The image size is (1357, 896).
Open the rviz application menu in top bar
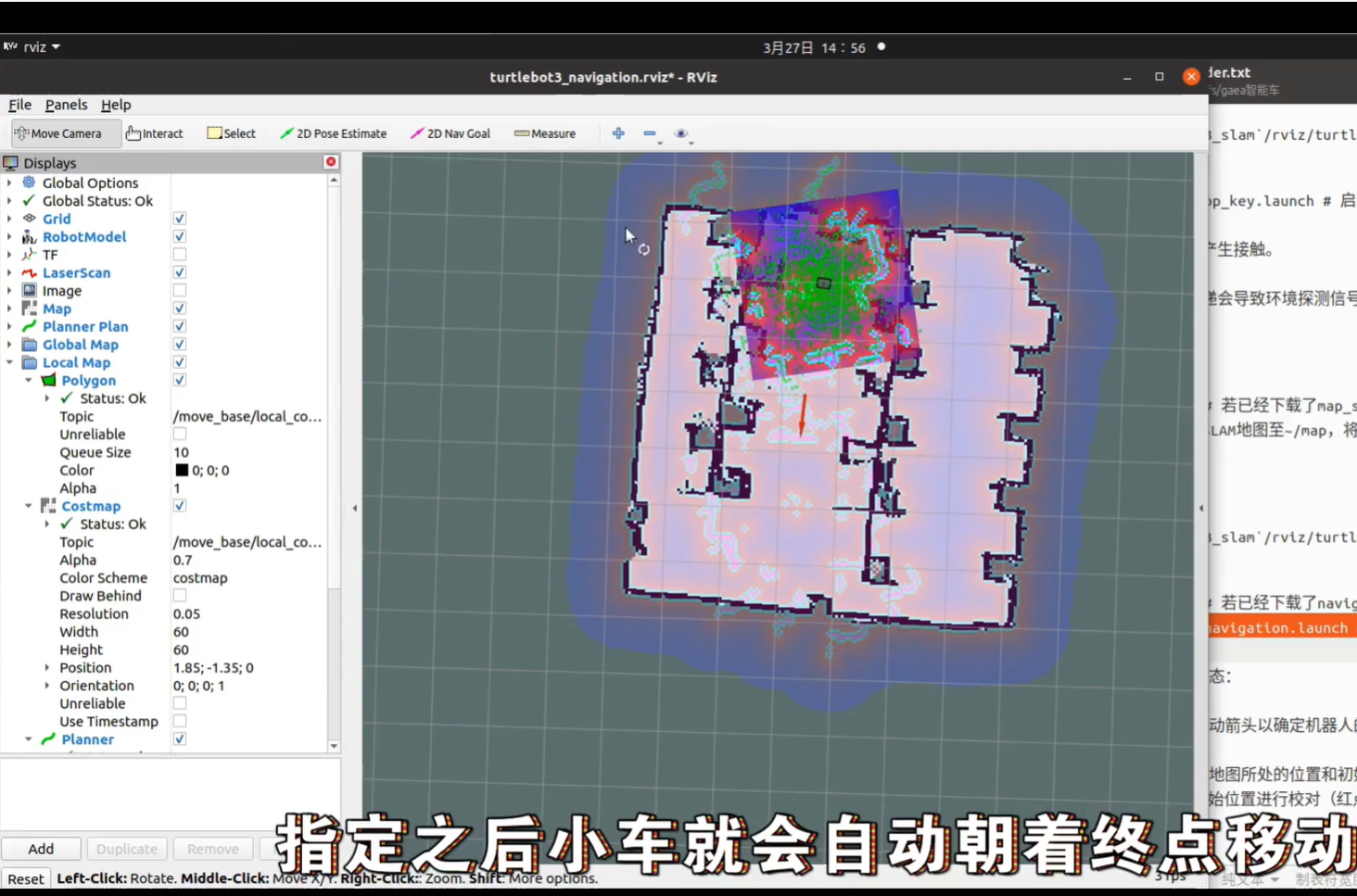(33, 46)
